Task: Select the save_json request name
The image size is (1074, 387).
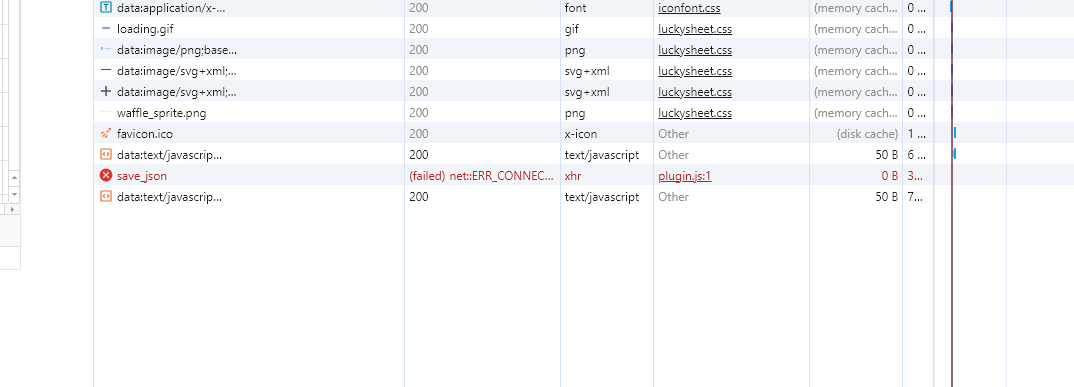Action: [x=142, y=176]
